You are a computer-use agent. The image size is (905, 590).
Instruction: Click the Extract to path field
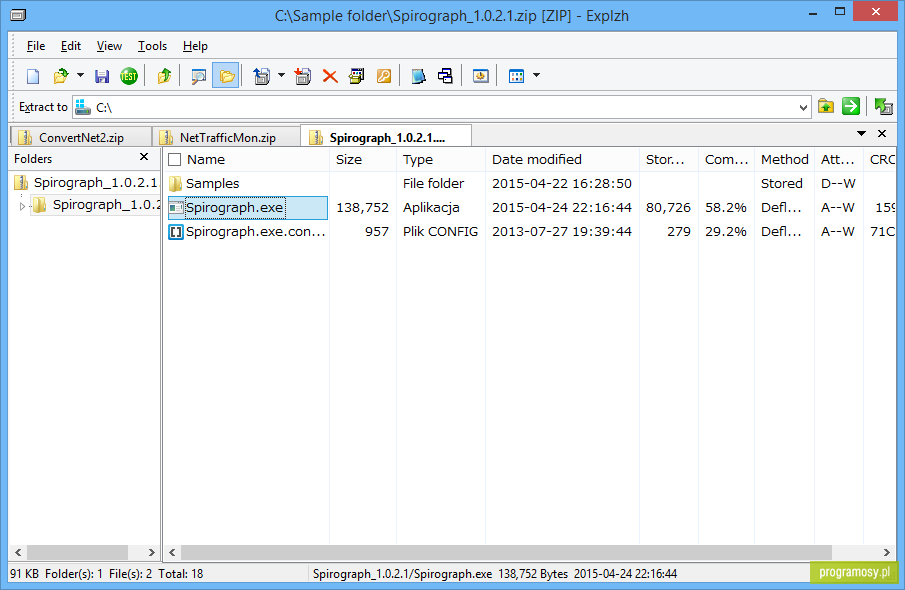pos(442,107)
